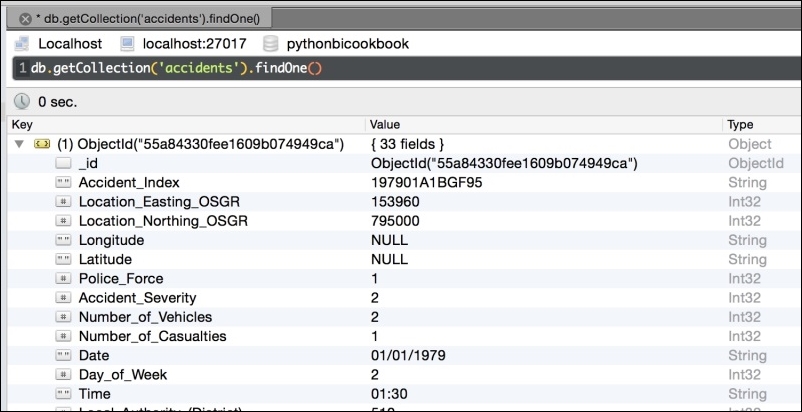Image resolution: width=802 pixels, height=412 pixels.
Task: Click the Value column header
Action: [x=385, y=125]
